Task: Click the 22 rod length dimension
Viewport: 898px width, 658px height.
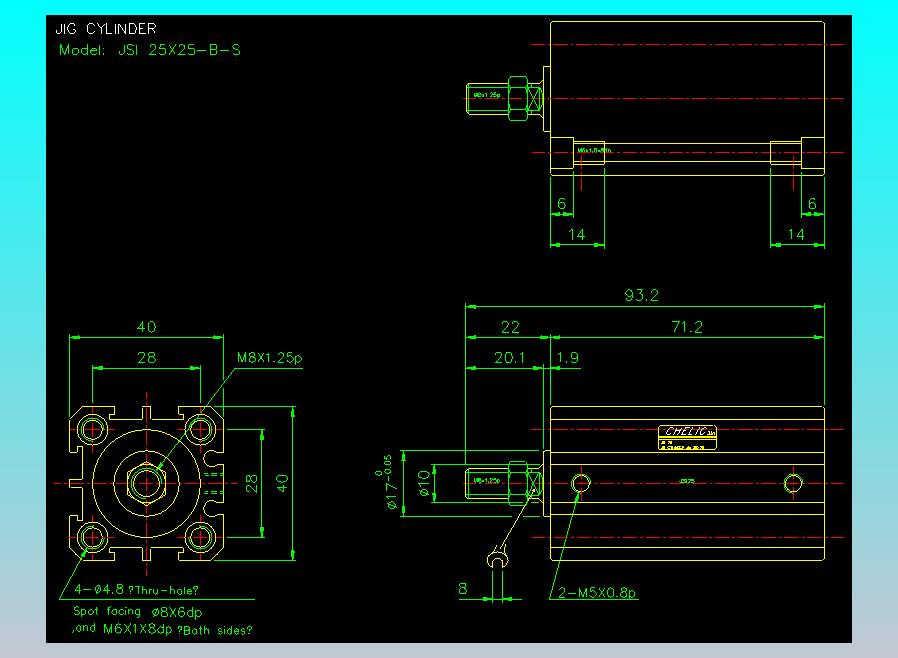Action: click(x=510, y=327)
